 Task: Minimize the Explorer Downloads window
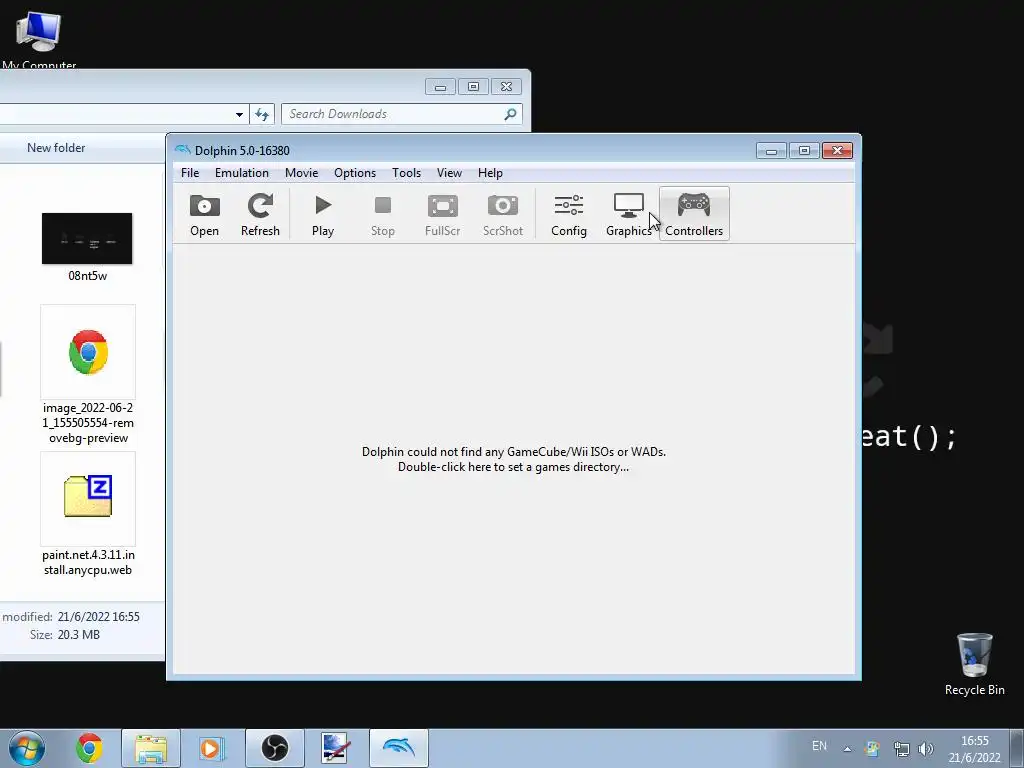click(440, 87)
